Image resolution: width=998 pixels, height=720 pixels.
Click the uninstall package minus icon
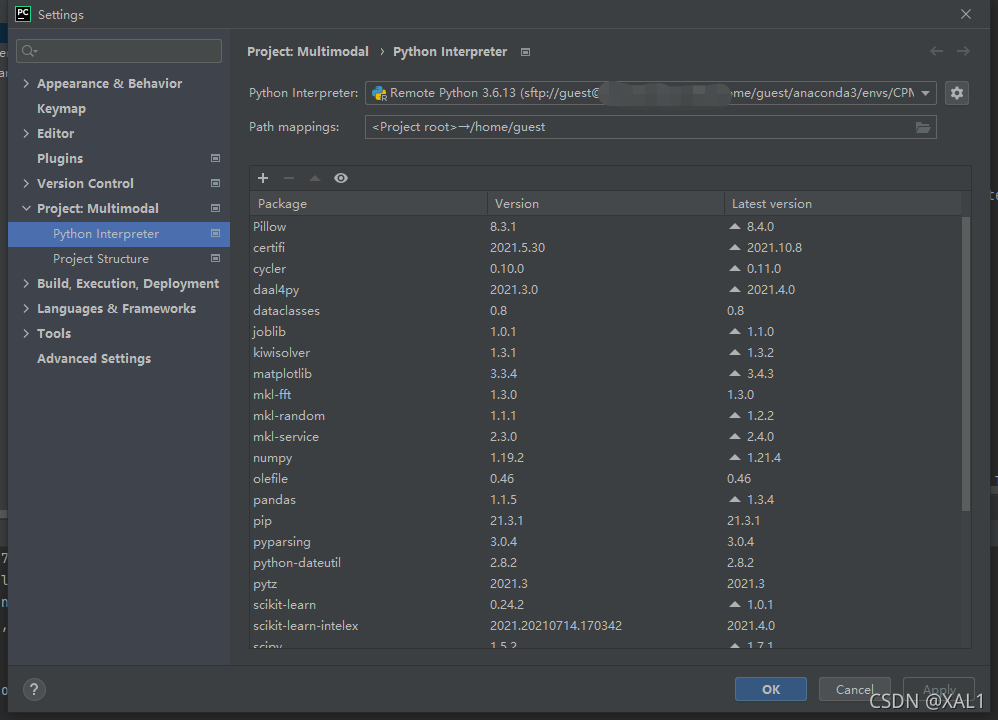(289, 178)
